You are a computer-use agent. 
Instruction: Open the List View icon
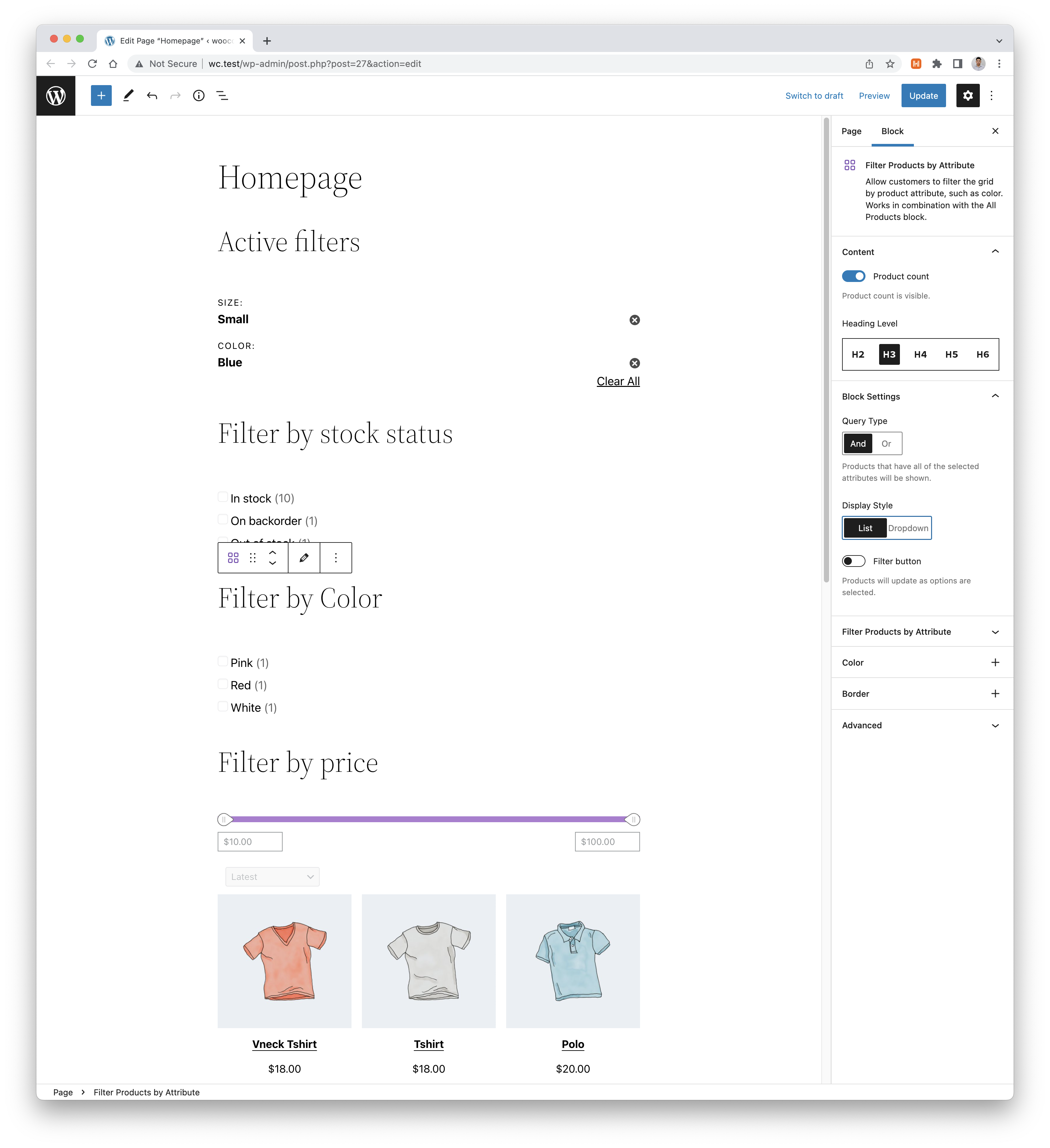(222, 96)
